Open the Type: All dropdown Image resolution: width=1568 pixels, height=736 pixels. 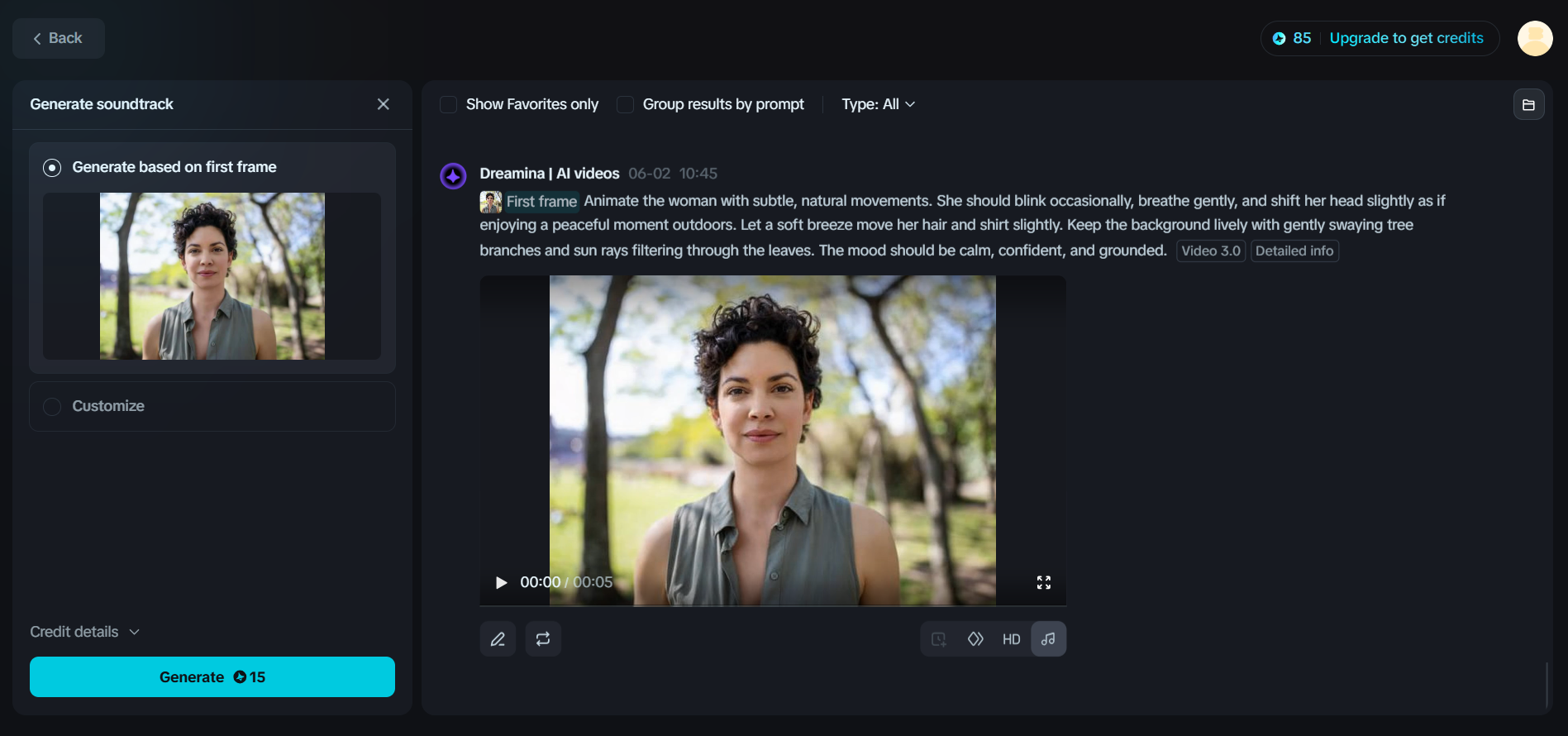click(x=878, y=104)
